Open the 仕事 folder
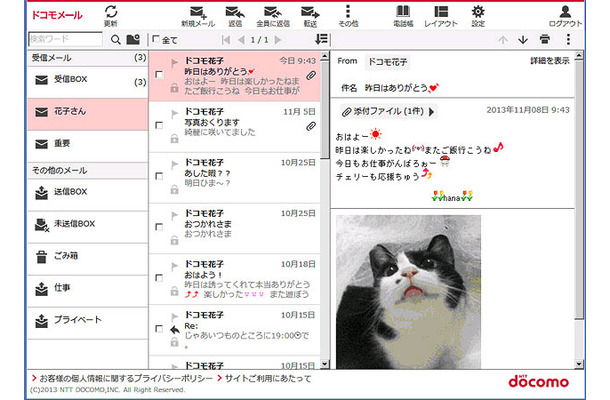This screenshot has height=400, width=610. coord(88,290)
